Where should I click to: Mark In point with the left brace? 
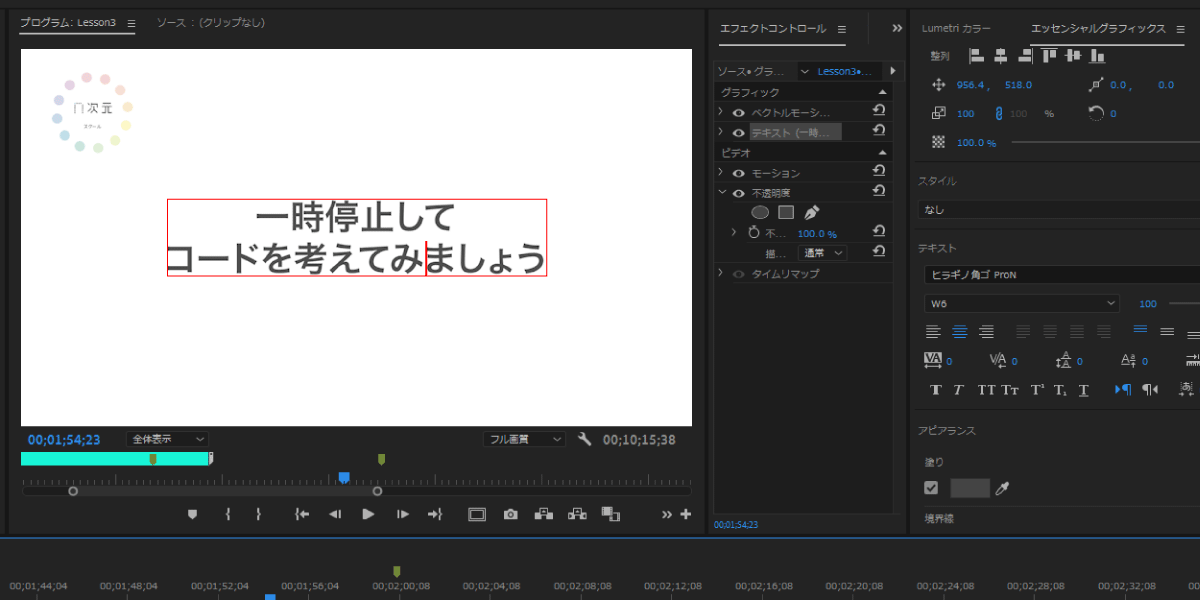click(x=228, y=514)
